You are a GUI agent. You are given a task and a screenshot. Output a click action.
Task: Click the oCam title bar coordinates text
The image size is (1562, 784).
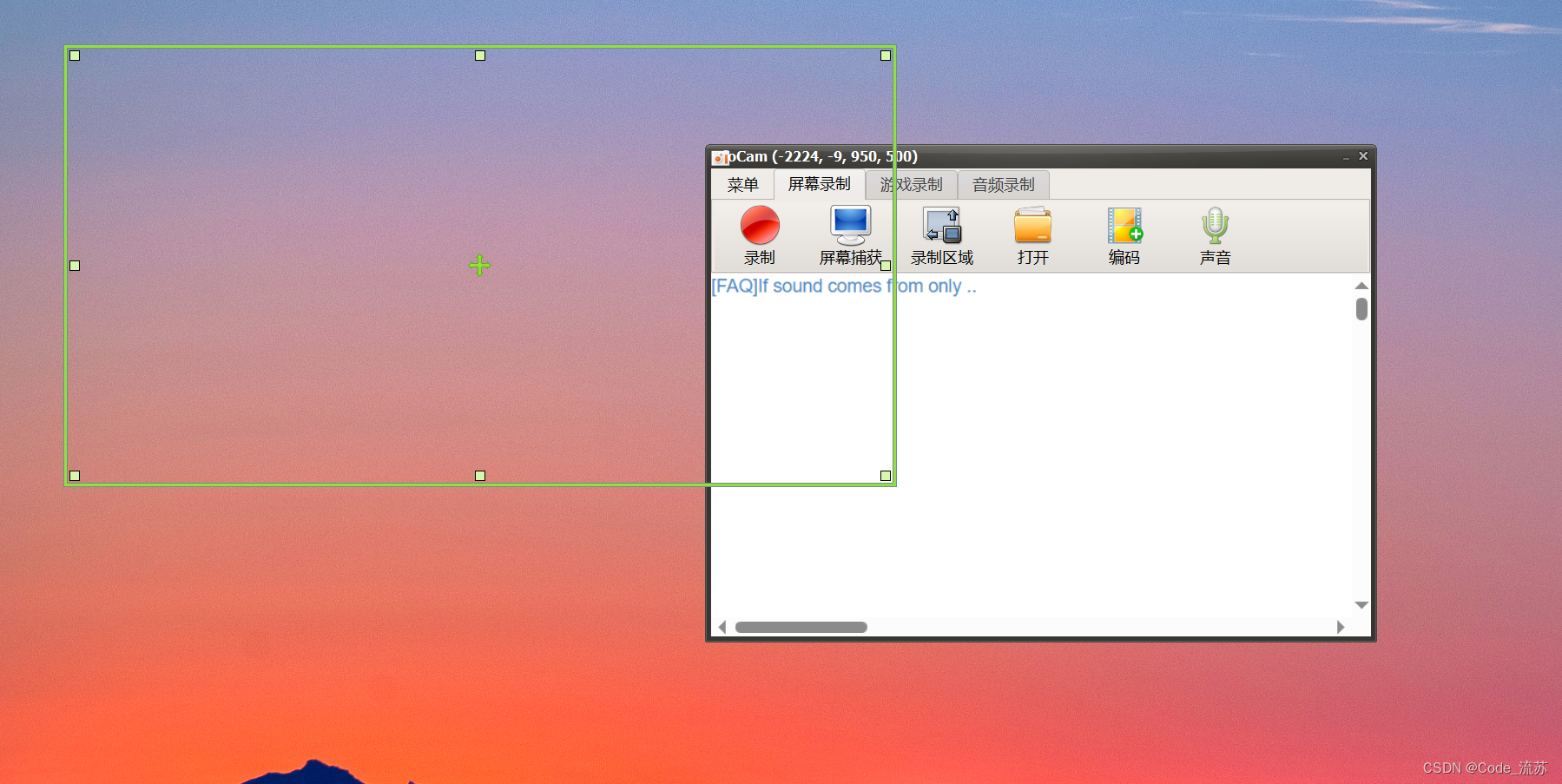[x=845, y=156]
